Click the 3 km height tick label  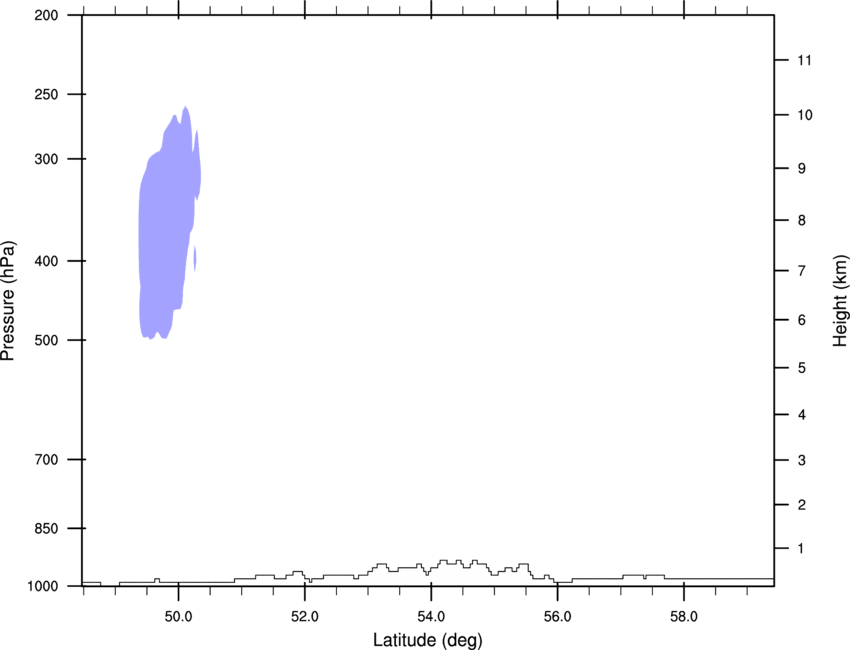pos(802,460)
